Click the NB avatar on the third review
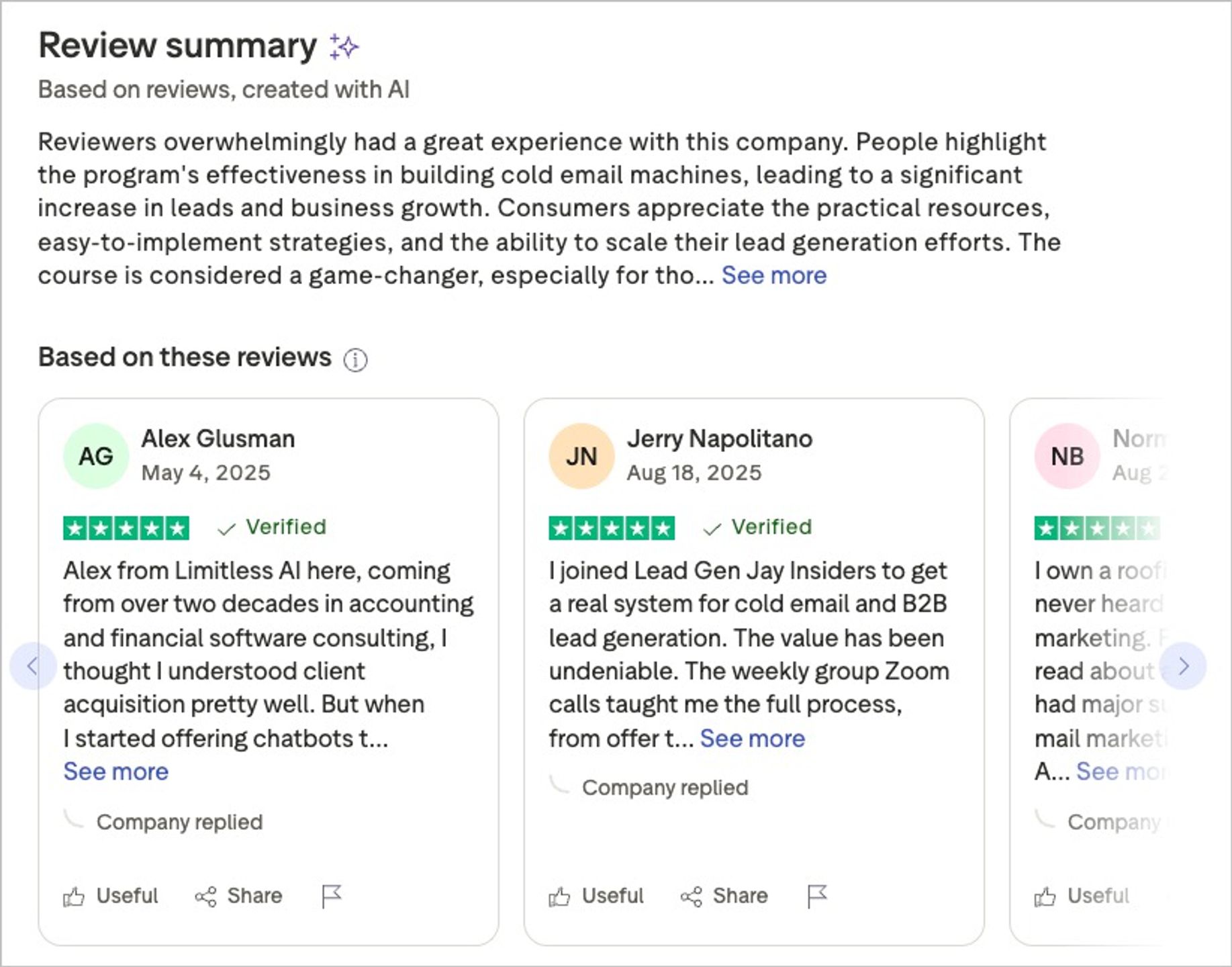This screenshot has height=967, width=1232. tap(1067, 456)
